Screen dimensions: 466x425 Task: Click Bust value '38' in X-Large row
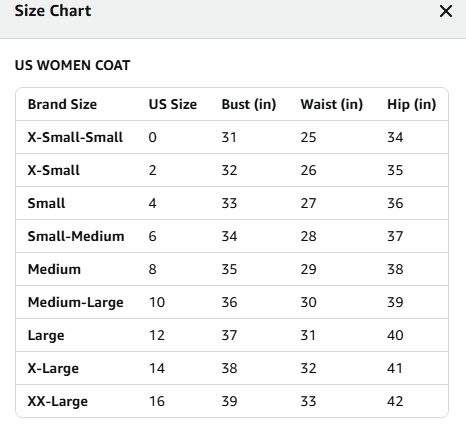229,368
